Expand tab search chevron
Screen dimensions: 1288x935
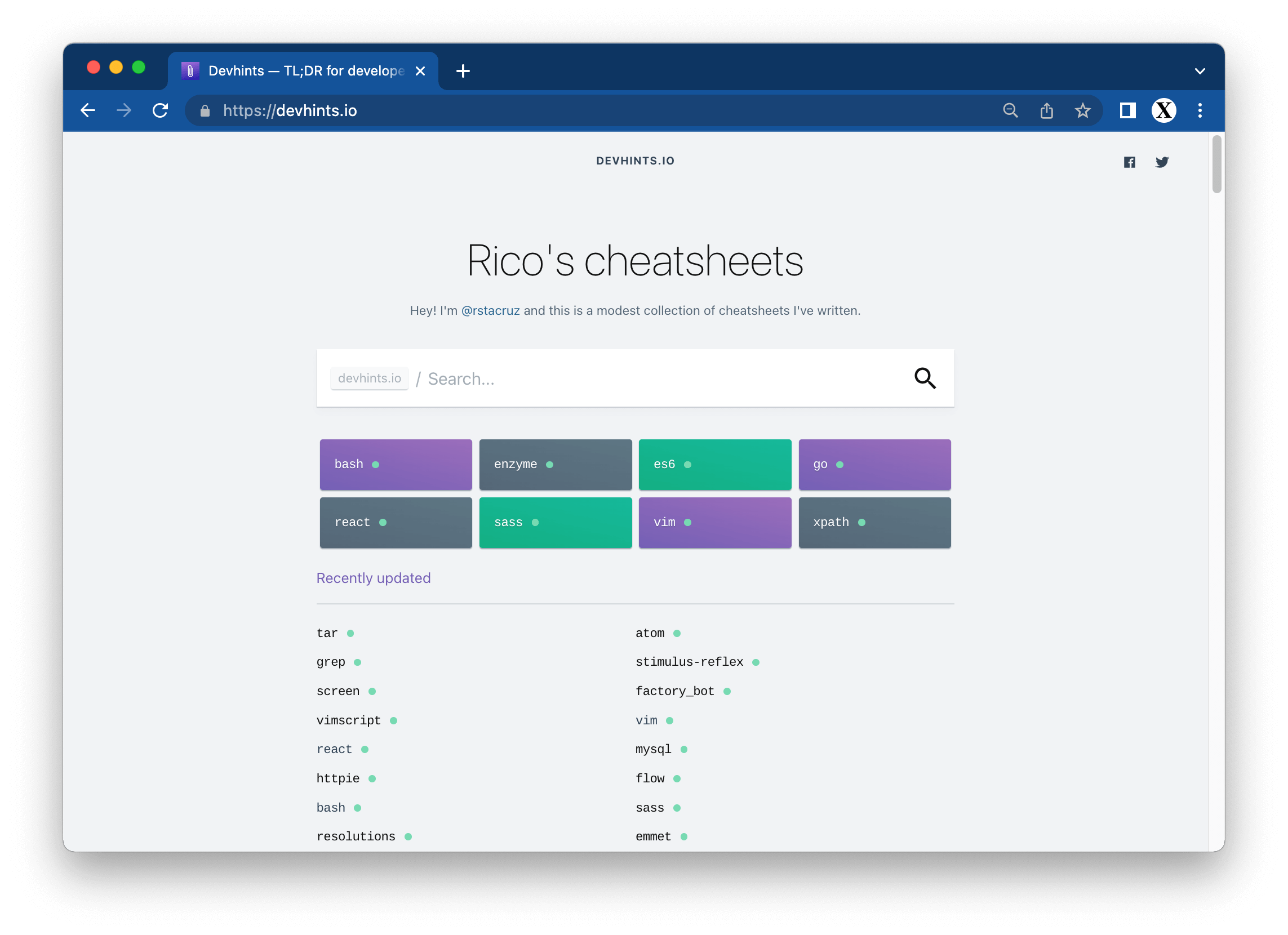(1200, 72)
